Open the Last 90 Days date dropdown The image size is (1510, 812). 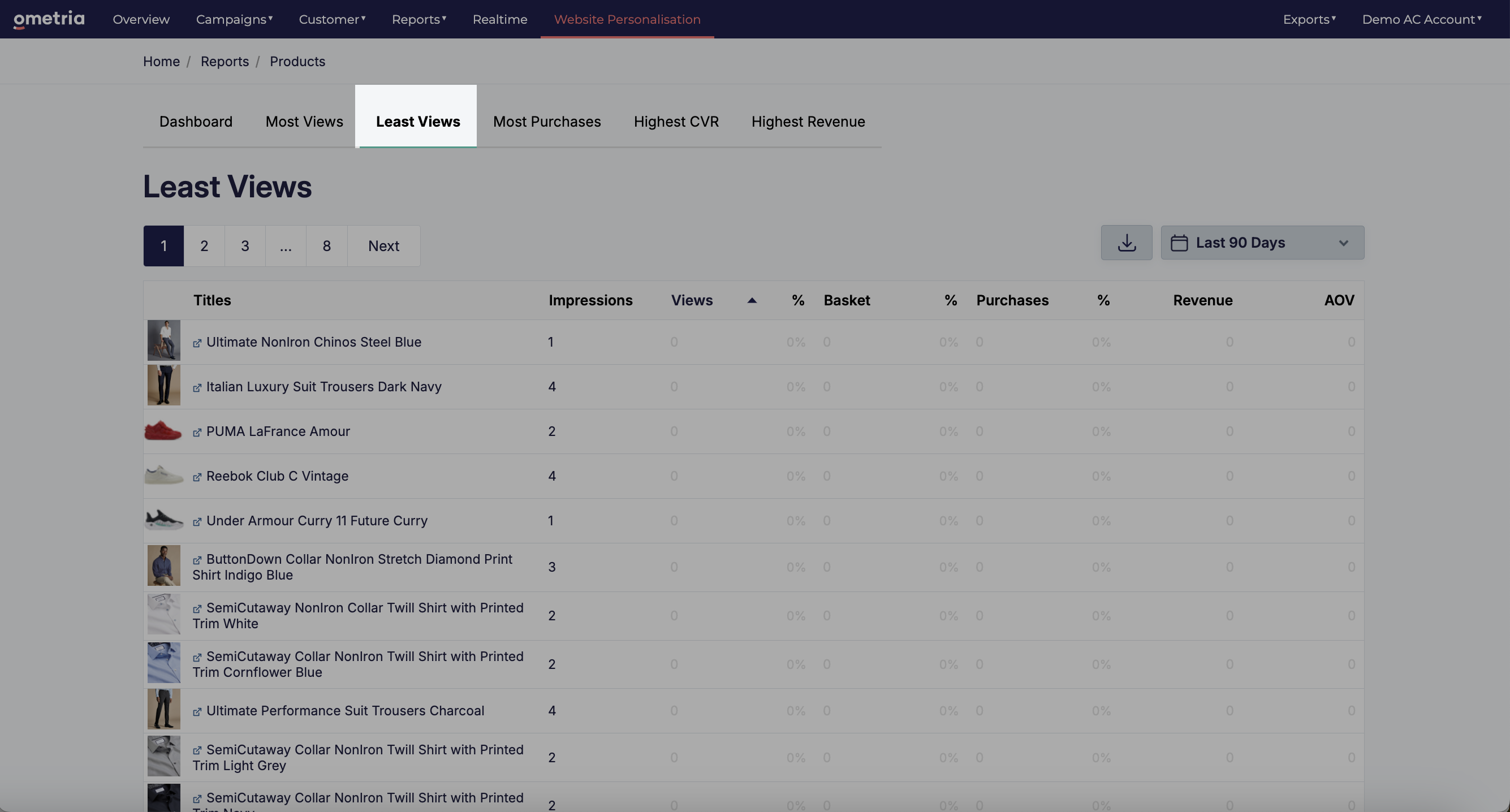1262,243
